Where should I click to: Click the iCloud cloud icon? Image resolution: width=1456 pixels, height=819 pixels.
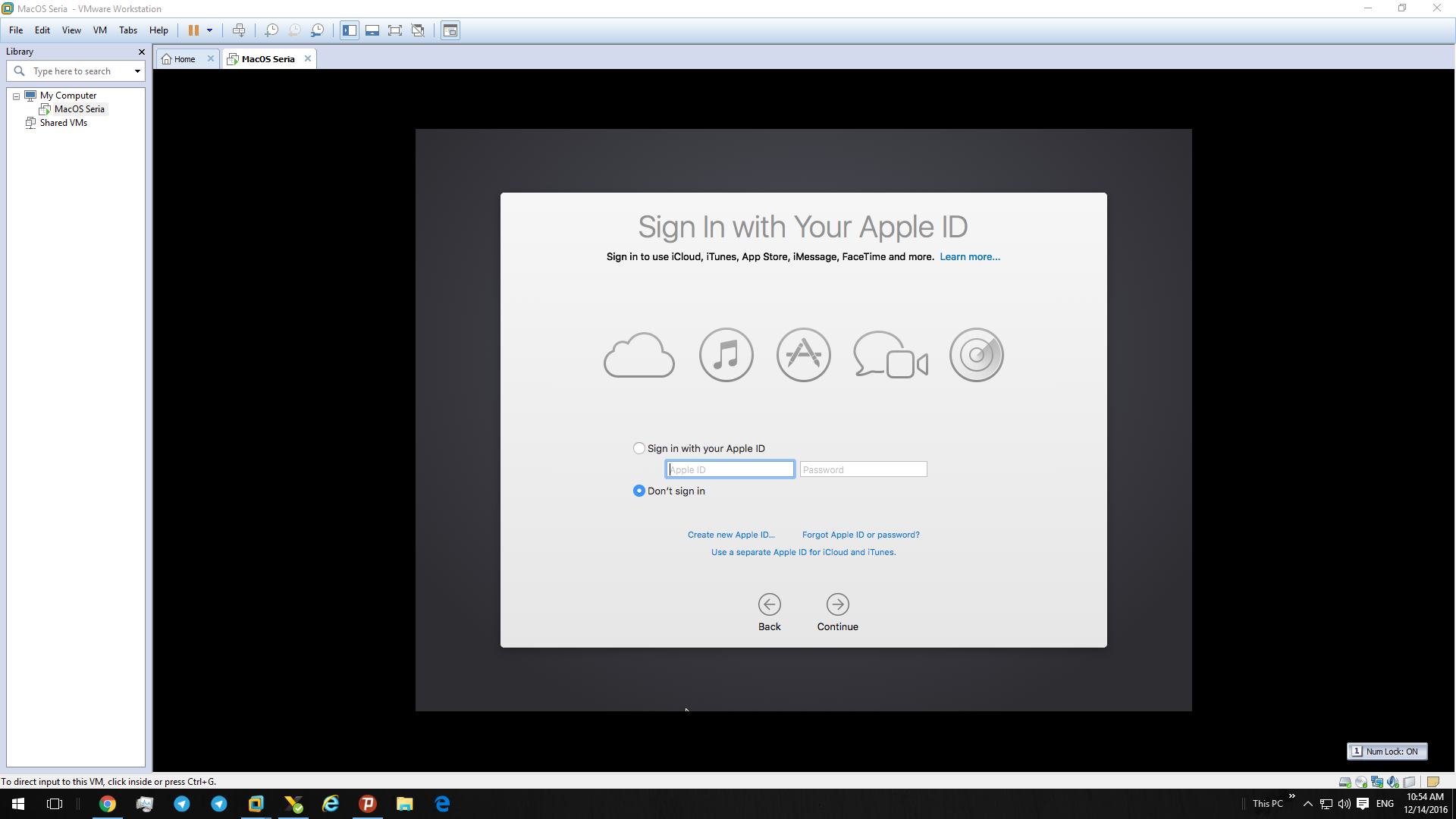pyautogui.click(x=639, y=355)
